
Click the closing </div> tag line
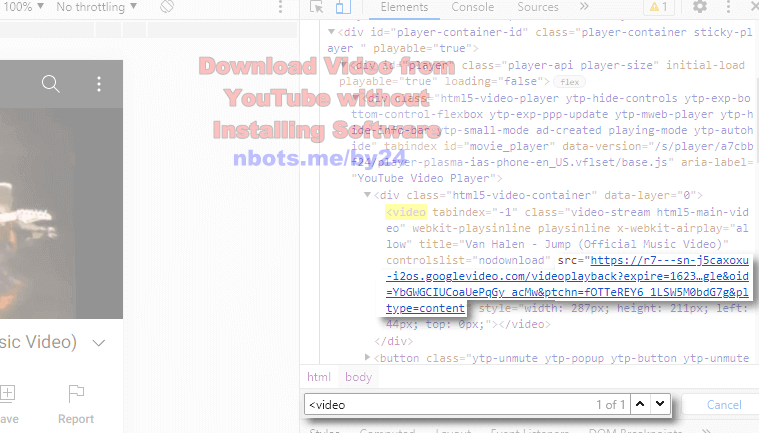(394, 341)
